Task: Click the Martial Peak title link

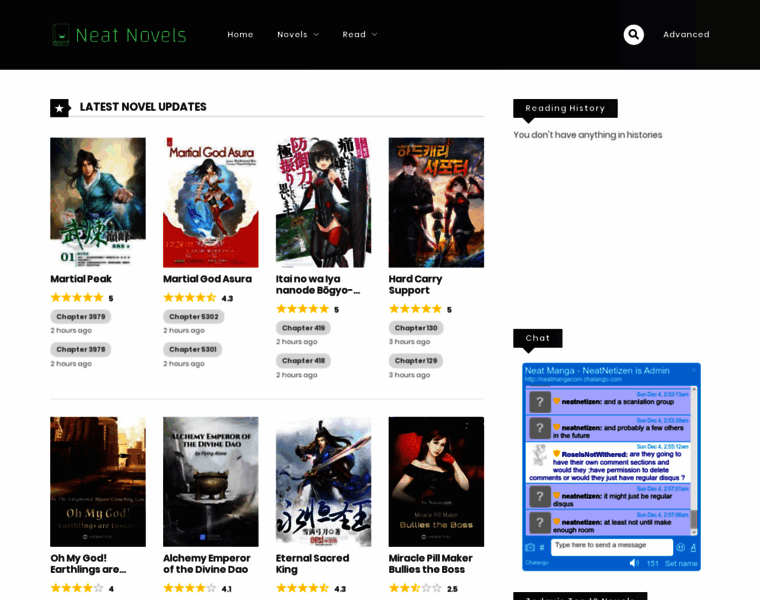Action: coord(81,279)
